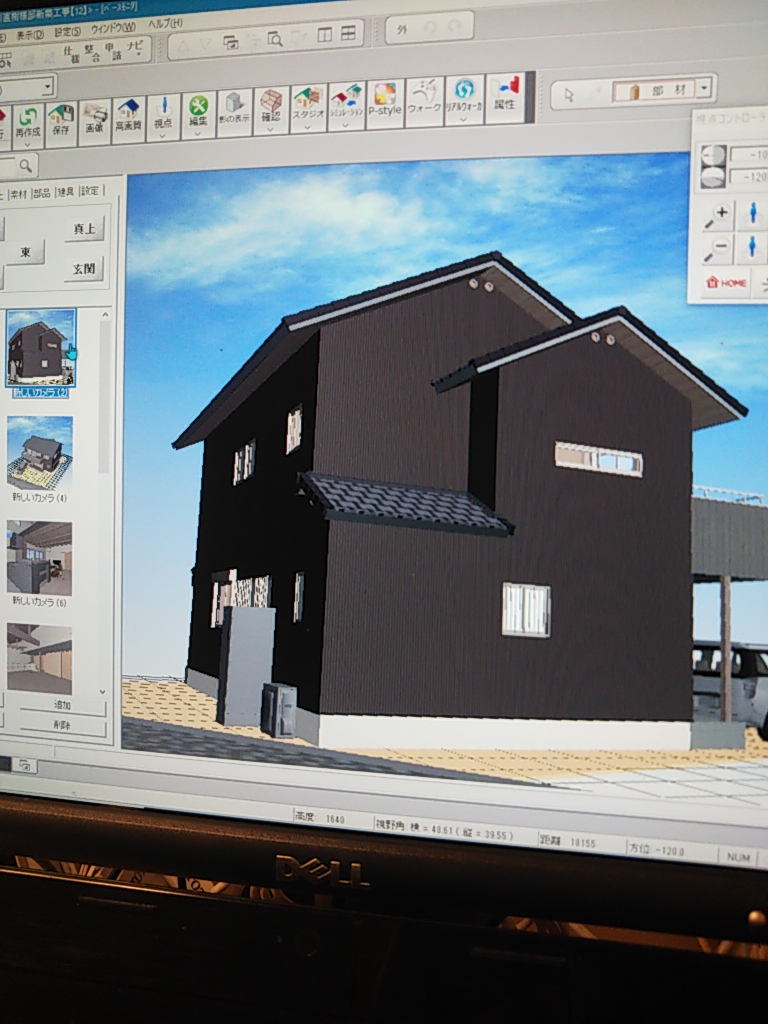Click the HOME button in viewpoint controller
The image size is (768, 1024).
pos(726,283)
